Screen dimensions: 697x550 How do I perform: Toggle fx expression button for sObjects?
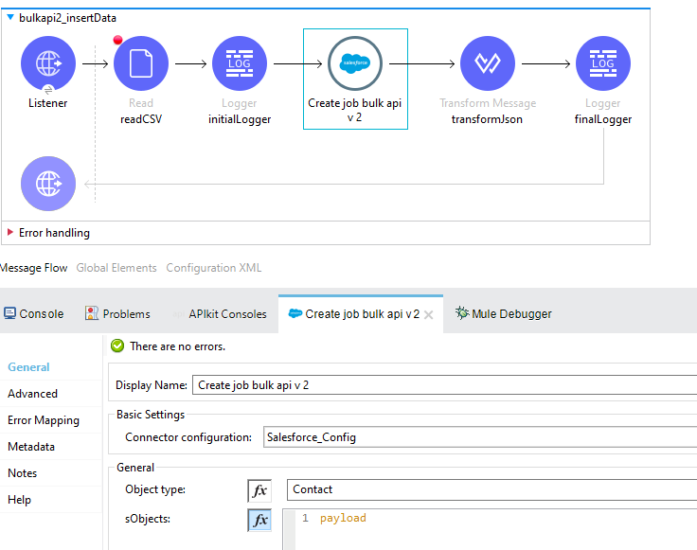click(x=259, y=519)
